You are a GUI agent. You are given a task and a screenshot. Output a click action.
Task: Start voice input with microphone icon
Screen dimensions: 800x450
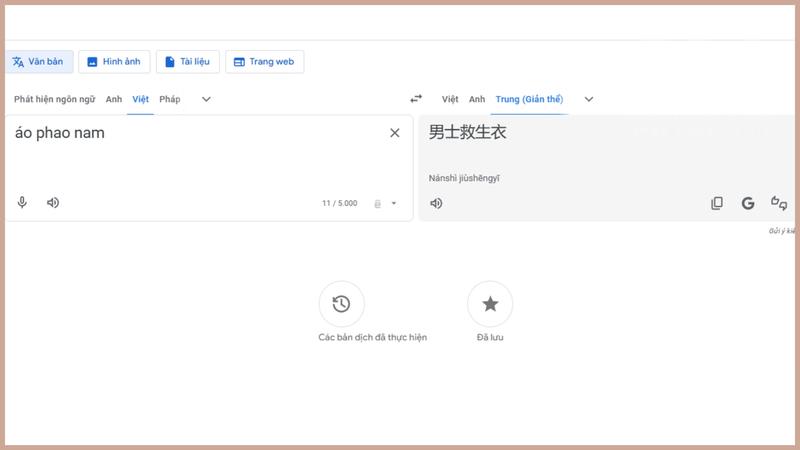[x=22, y=203]
